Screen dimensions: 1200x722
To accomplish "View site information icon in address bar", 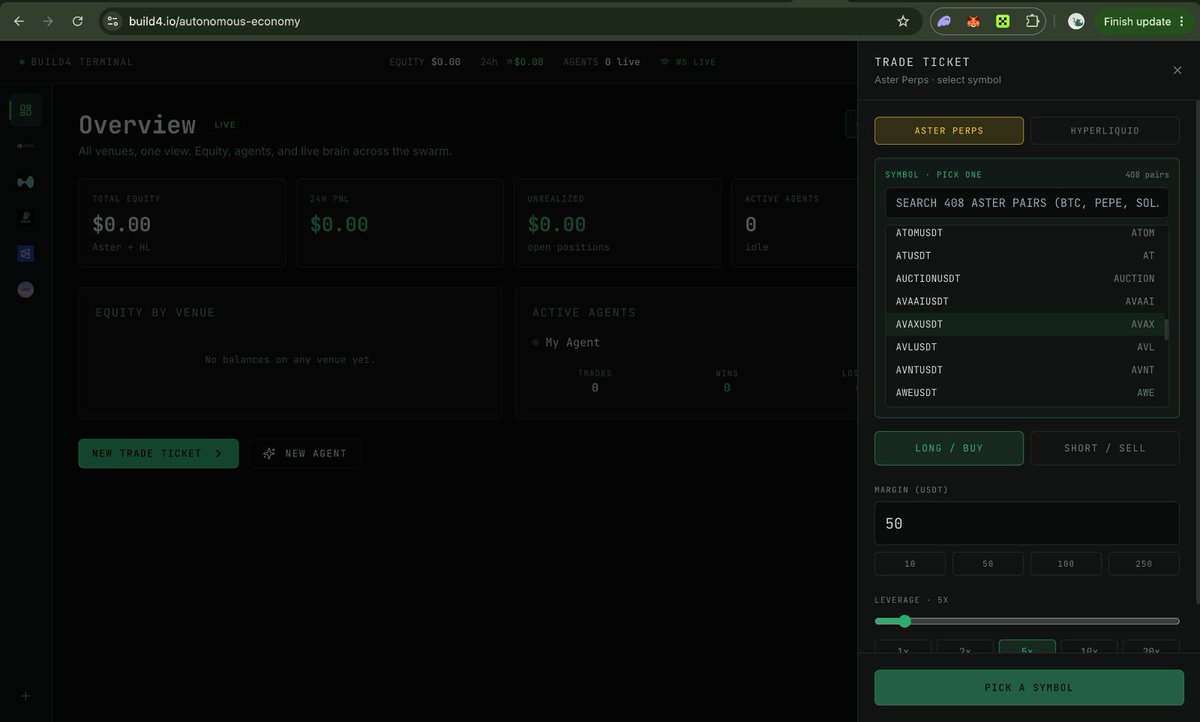I will 113,21.
